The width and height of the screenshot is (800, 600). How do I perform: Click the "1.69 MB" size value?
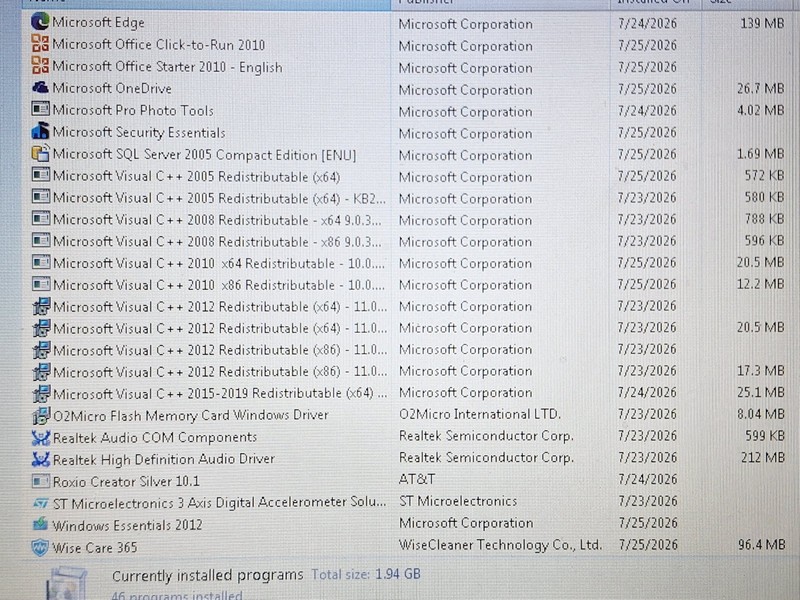[760, 154]
